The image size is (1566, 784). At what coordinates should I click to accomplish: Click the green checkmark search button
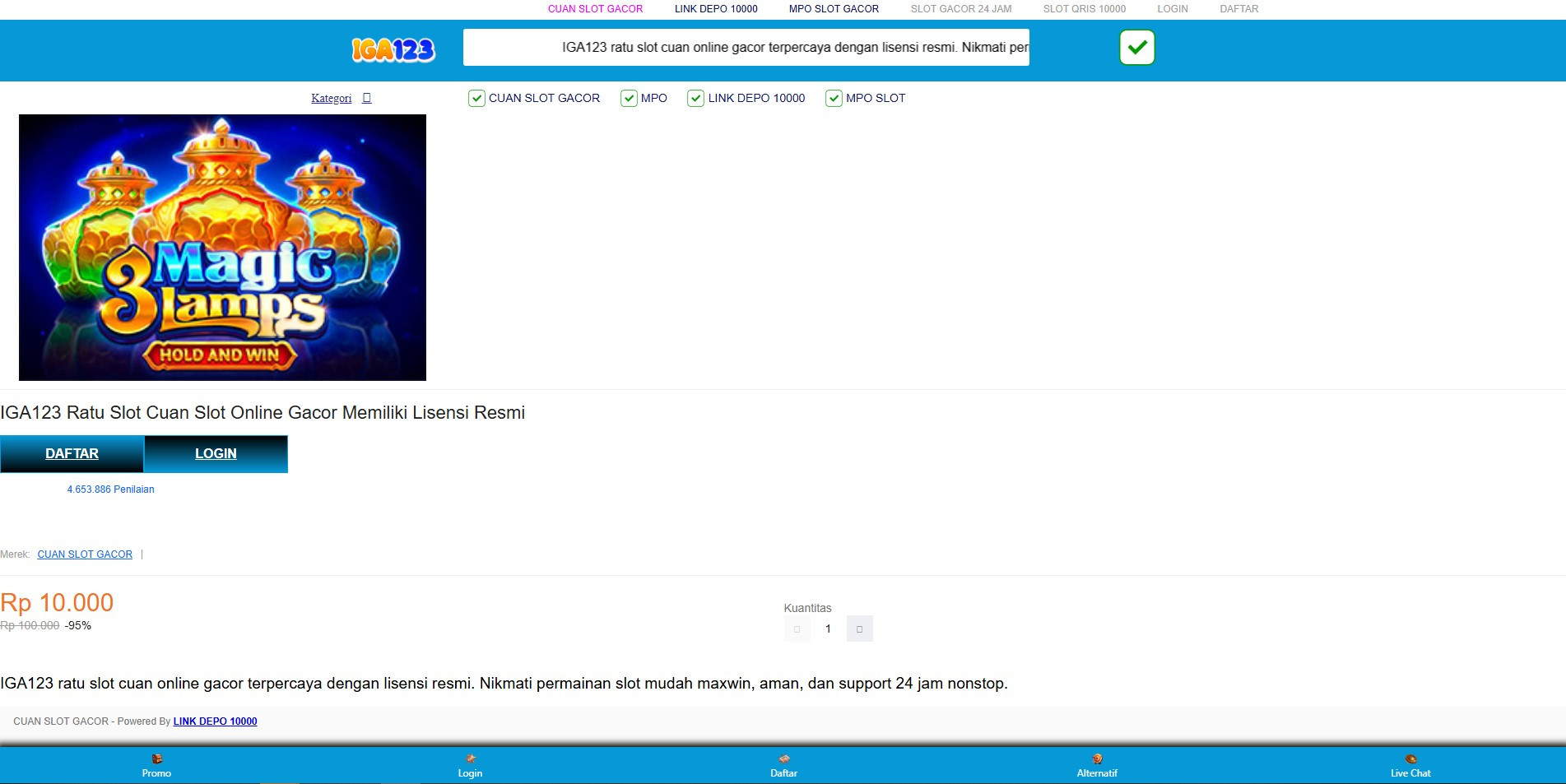[x=1136, y=48]
